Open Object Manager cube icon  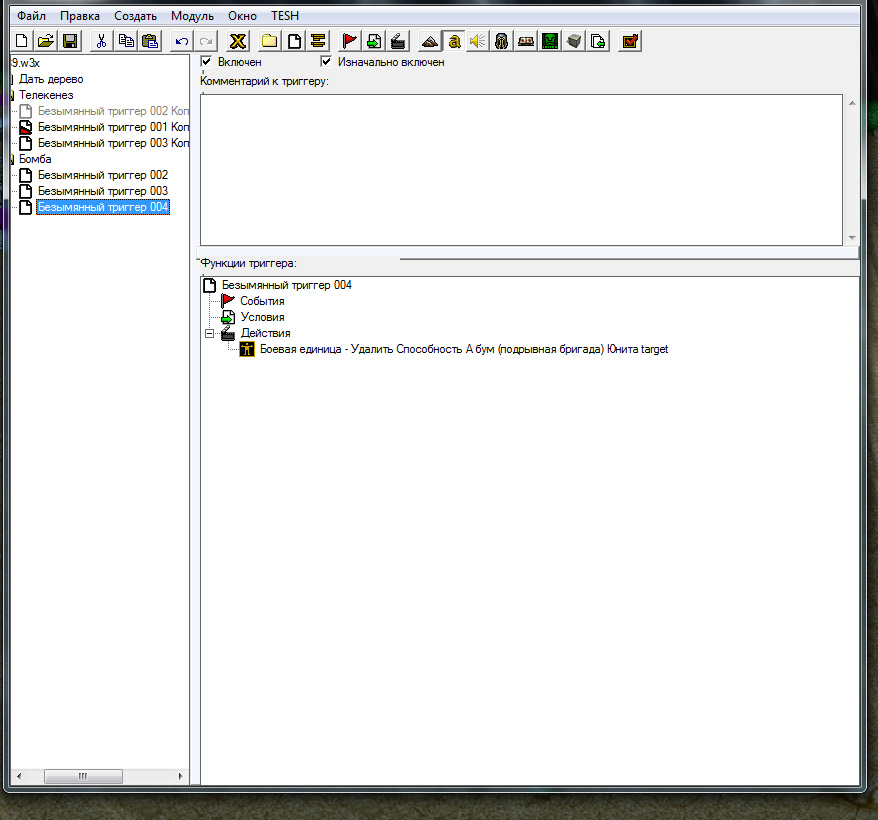point(574,41)
